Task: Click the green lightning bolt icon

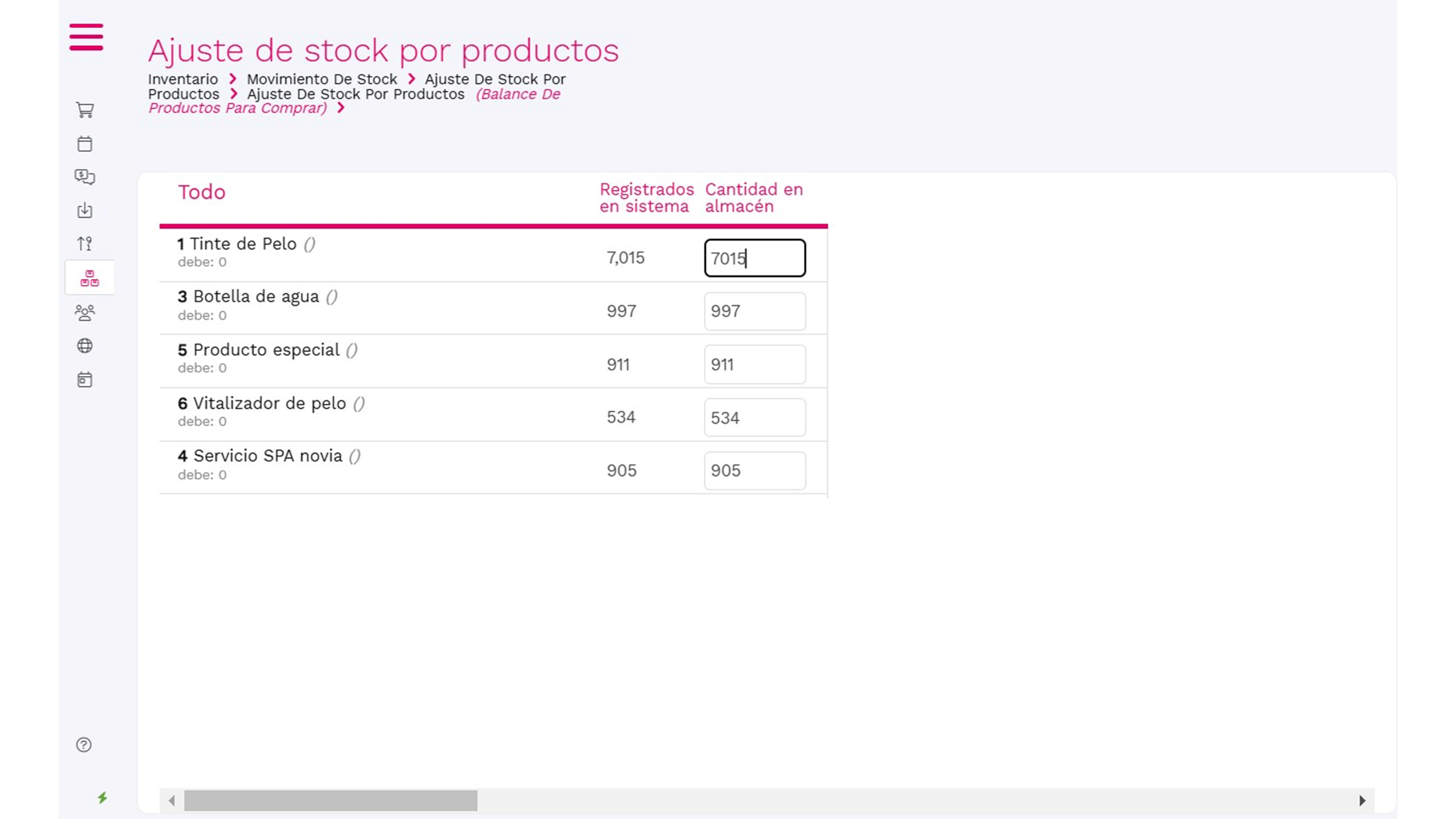Action: (102, 798)
